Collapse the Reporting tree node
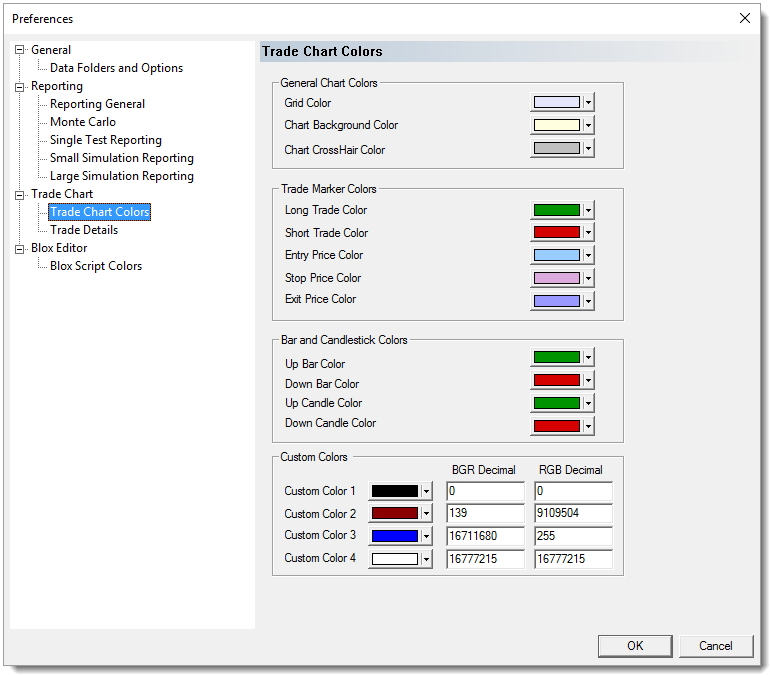The height and width of the screenshot is (675, 770). [x=19, y=86]
